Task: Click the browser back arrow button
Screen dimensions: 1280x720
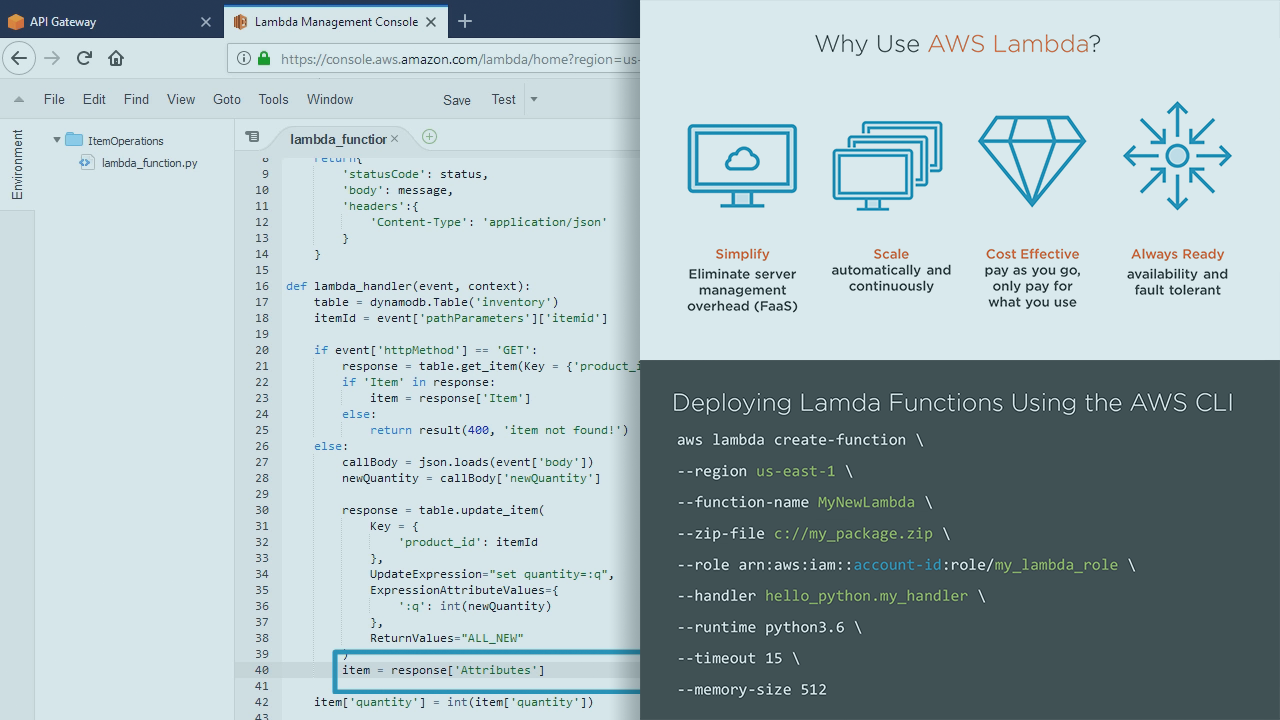Action: tap(19, 58)
